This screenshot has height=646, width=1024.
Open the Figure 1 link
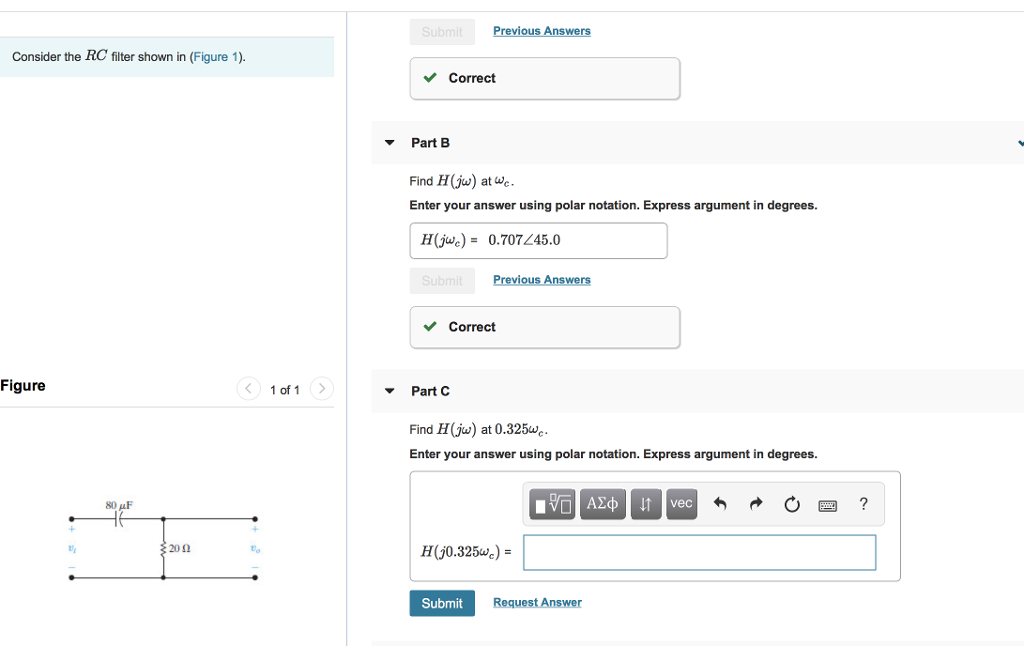click(215, 56)
